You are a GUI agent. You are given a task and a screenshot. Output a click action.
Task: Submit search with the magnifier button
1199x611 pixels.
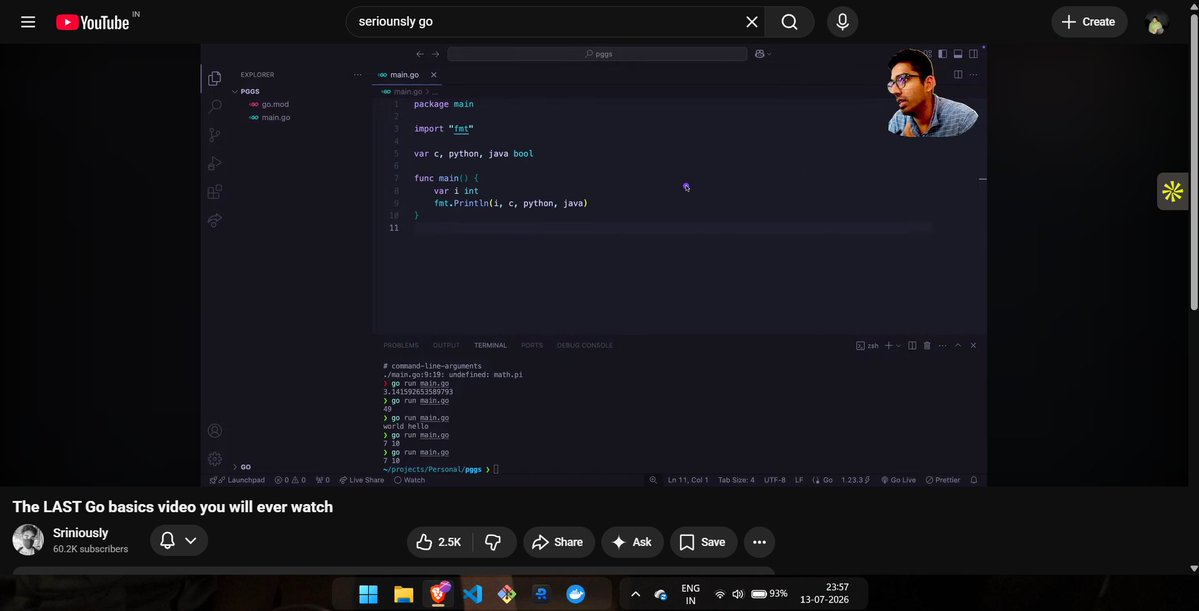point(789,21)
